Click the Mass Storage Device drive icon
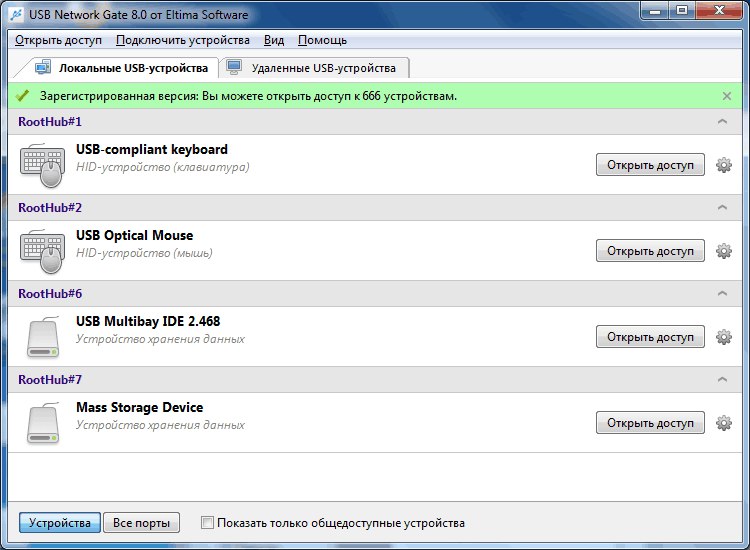Viewport: 750px width, 550px height. [43, 423]
